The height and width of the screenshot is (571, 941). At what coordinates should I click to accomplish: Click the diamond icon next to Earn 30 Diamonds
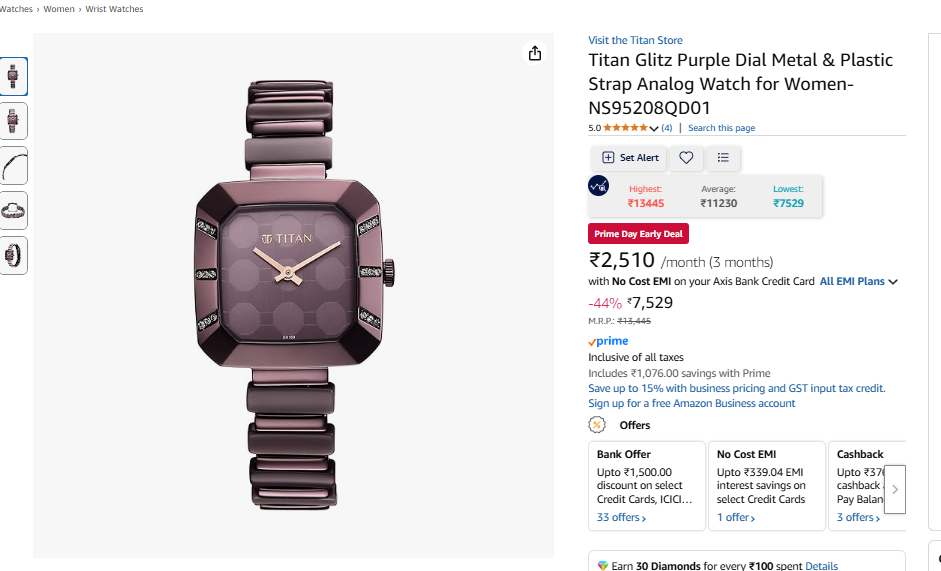click(602, 566)
